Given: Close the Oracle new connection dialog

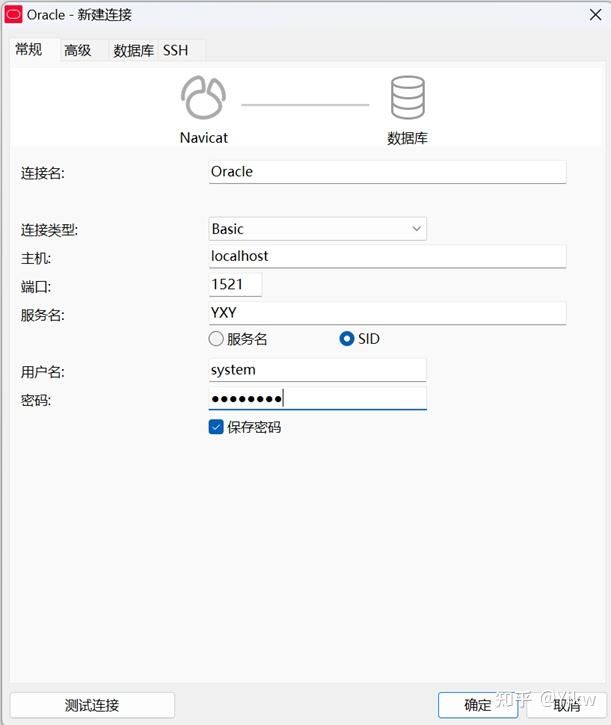Looking at the screenshot, I should click(595, 15).
